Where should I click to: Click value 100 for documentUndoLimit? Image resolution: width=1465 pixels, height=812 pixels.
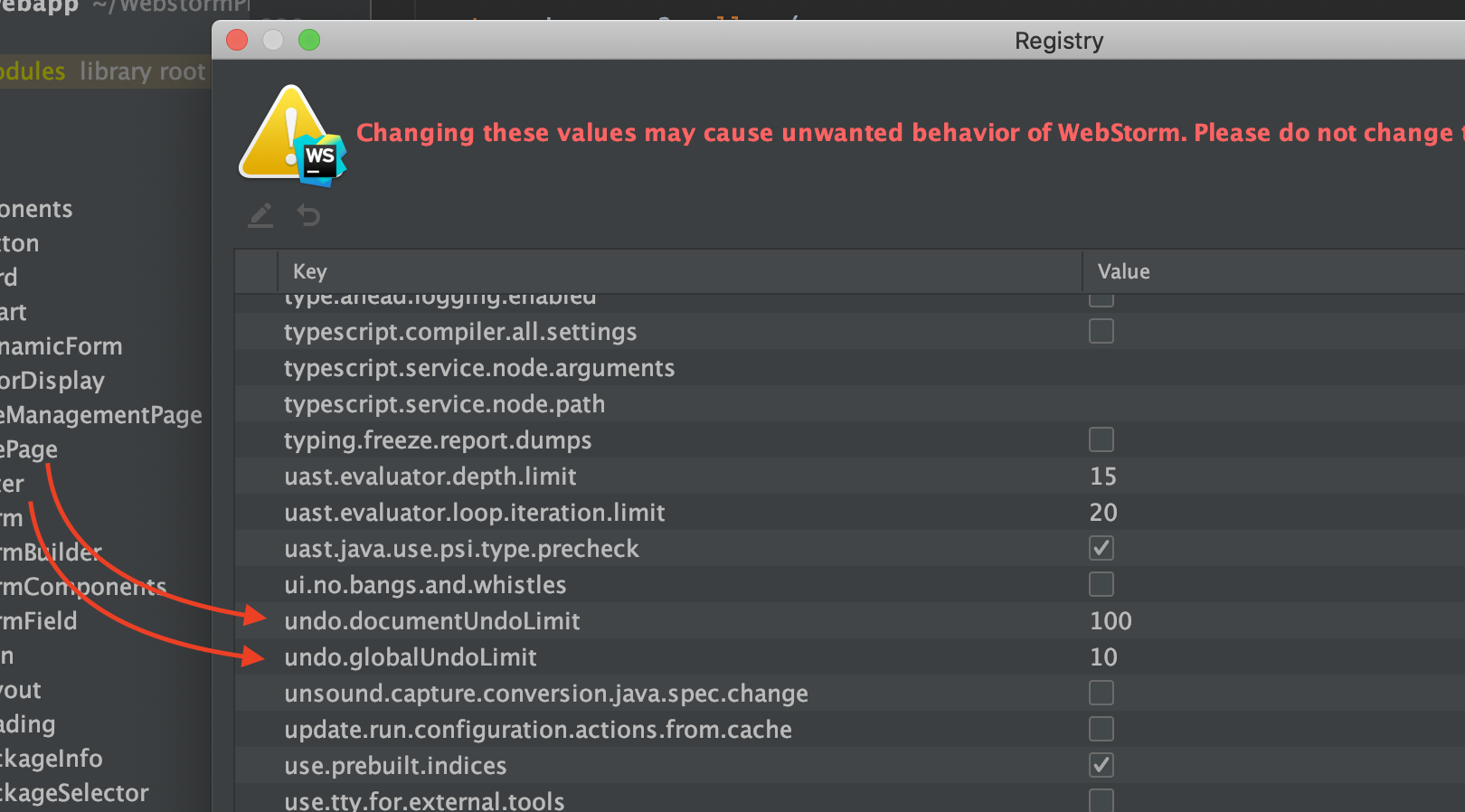pos(1111,621)
